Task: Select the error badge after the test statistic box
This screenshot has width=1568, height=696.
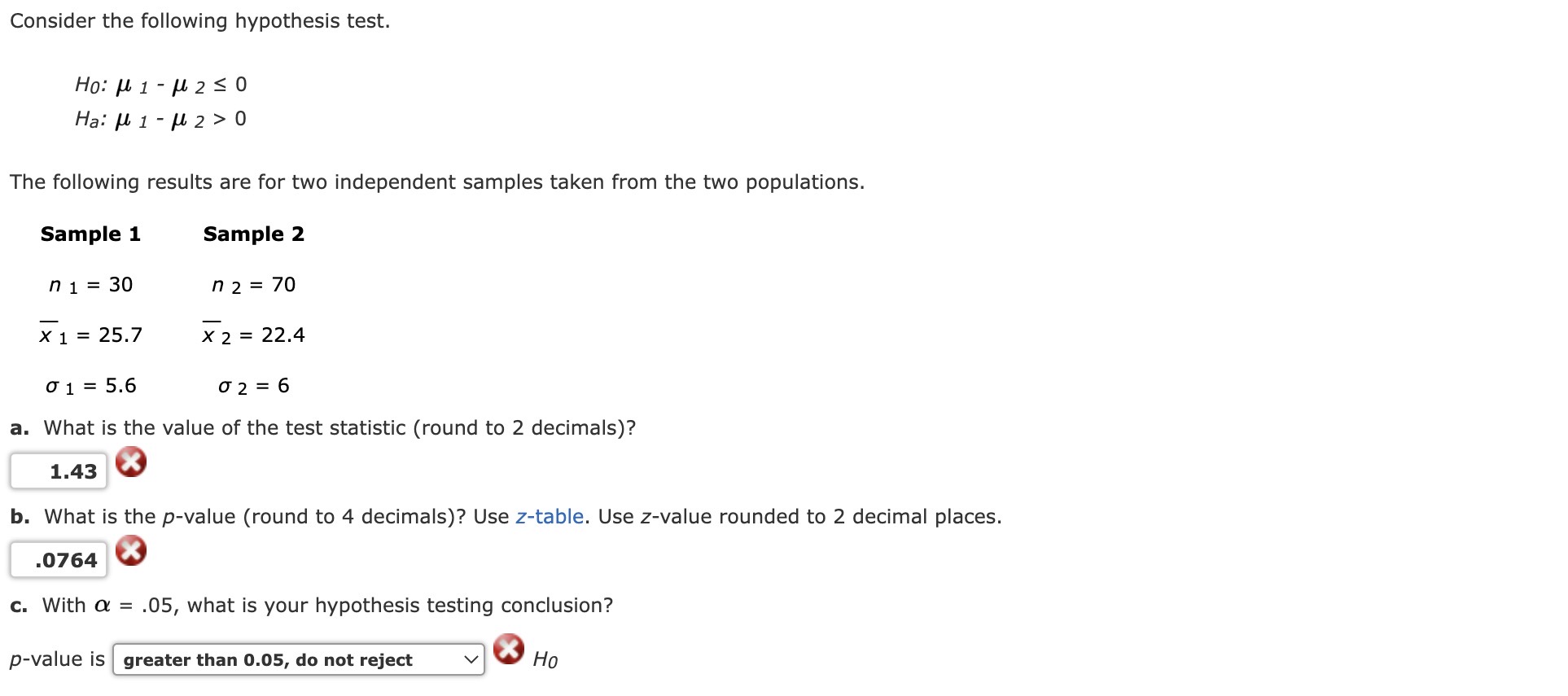Action: tap(132, 462)
